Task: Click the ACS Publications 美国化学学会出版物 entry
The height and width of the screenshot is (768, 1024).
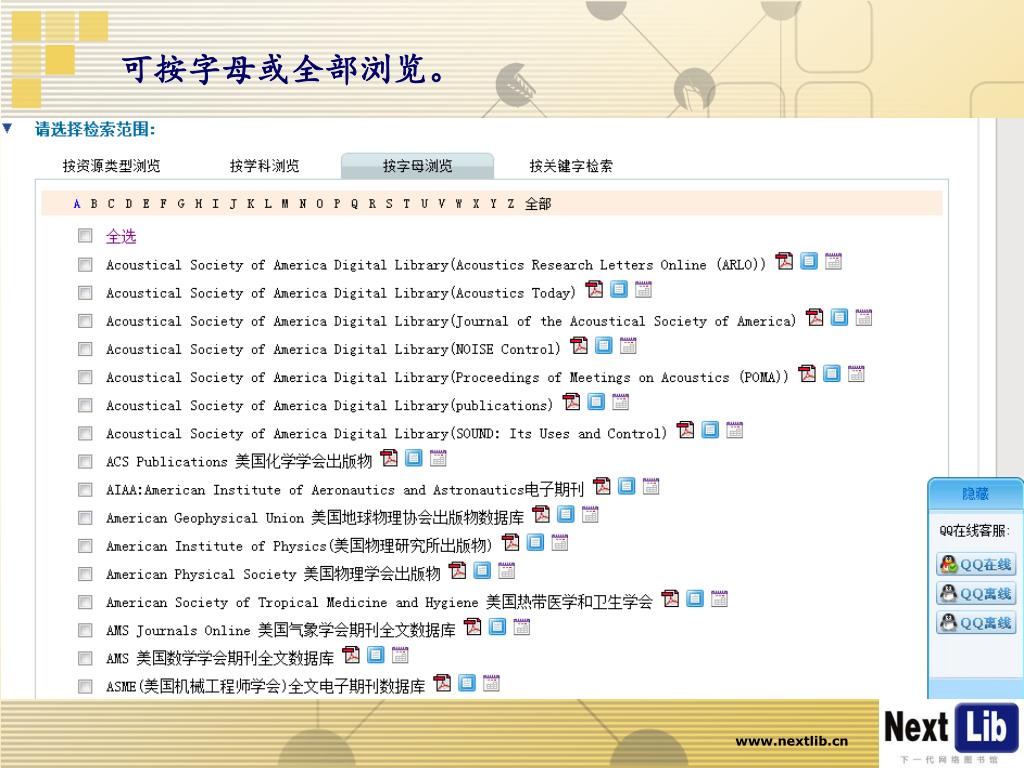Action: [x=239, y=462]
